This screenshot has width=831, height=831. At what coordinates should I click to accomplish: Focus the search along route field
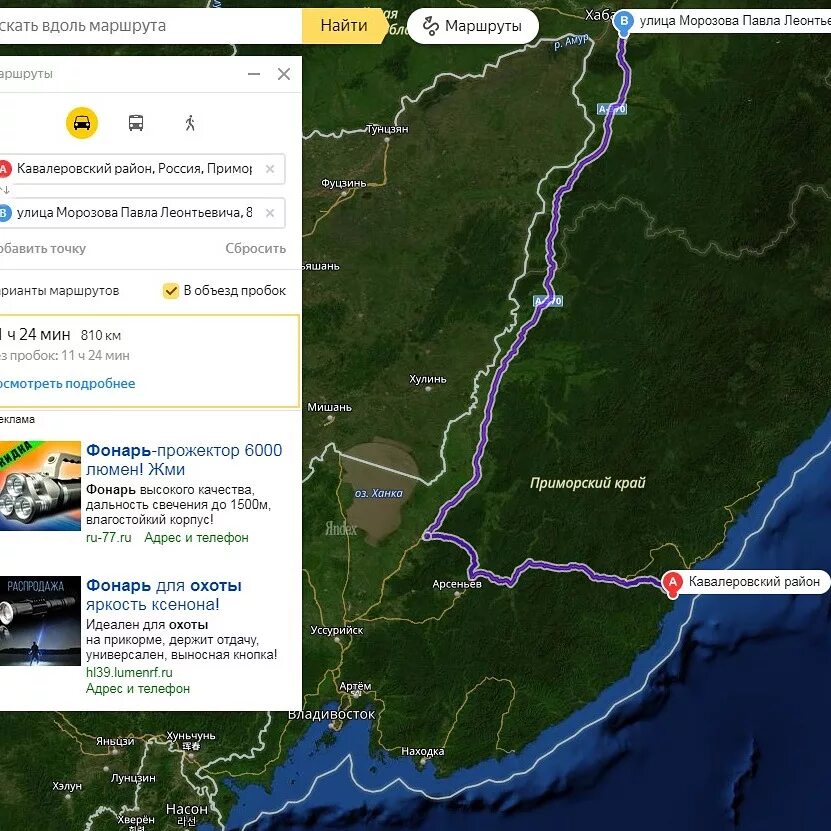(x=151, y=25)
